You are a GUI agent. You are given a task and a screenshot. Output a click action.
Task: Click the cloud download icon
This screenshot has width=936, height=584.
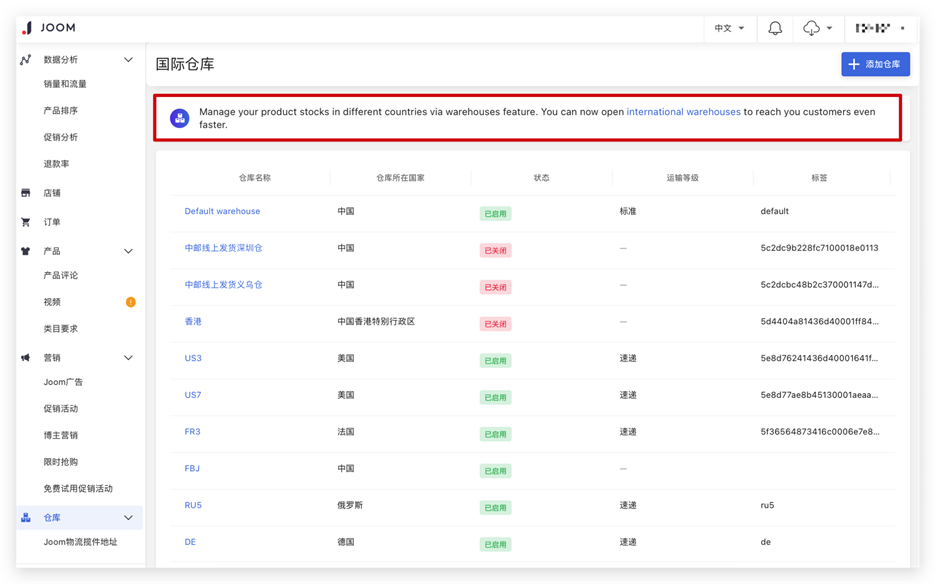811,28
